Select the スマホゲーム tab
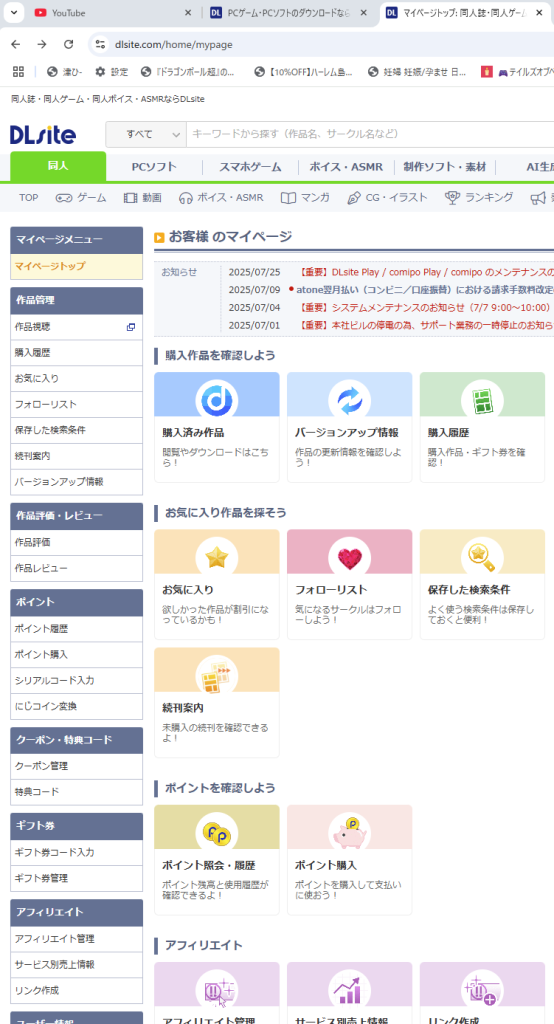This screenshot has width=554, height=1024. tap(250, 167)
